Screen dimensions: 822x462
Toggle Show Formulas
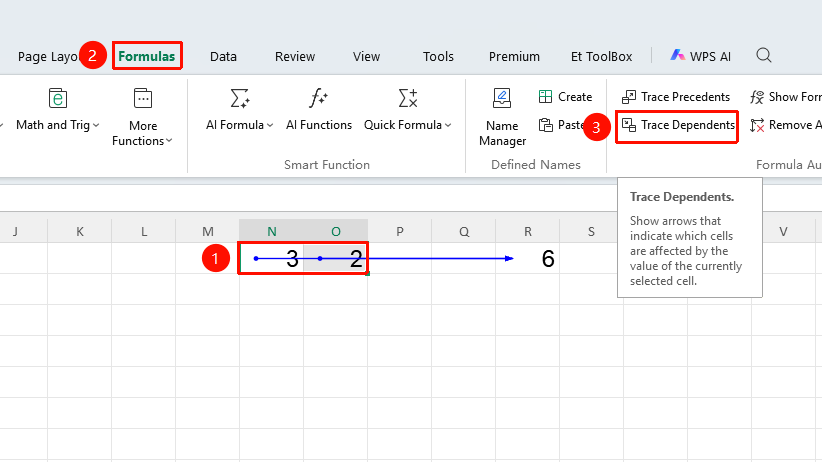(786, 97)
